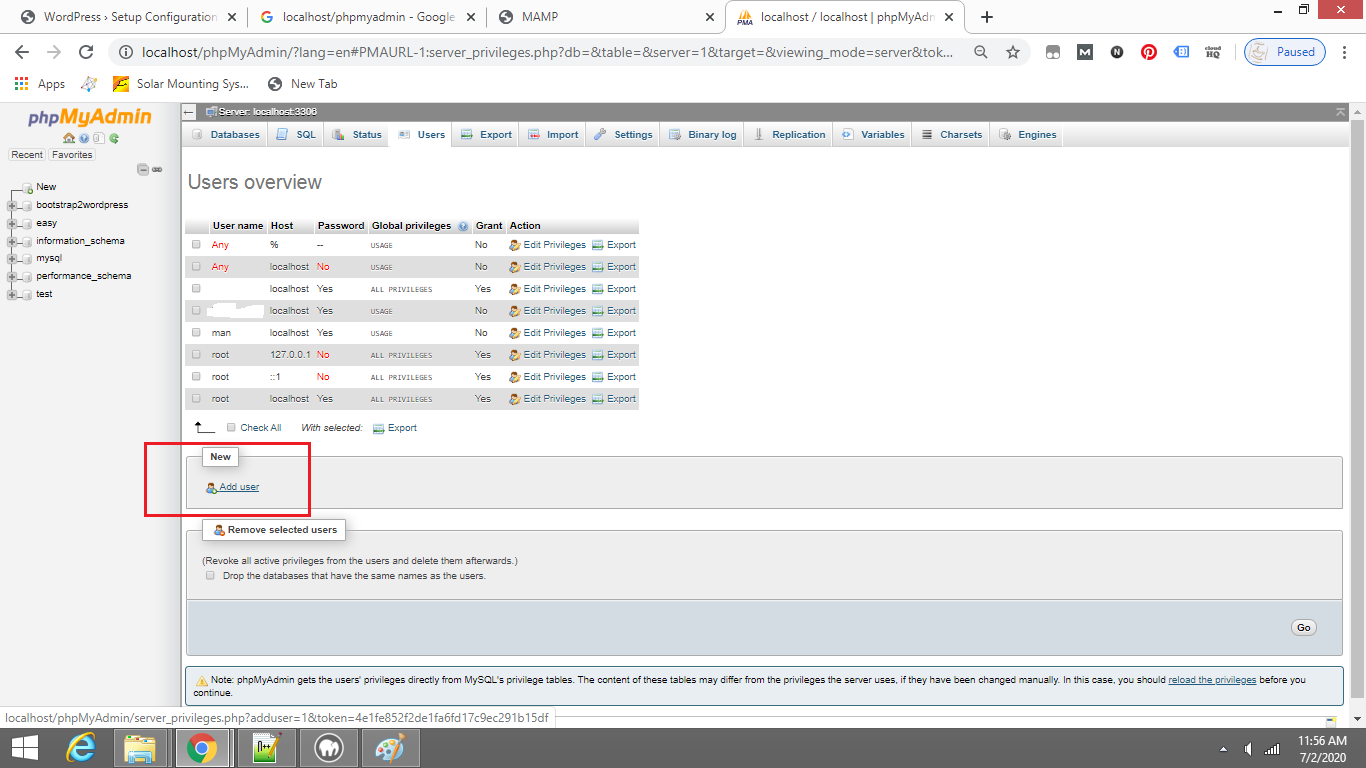
Task: Reload the page with the refresh icon
Action: click(86, 52)
